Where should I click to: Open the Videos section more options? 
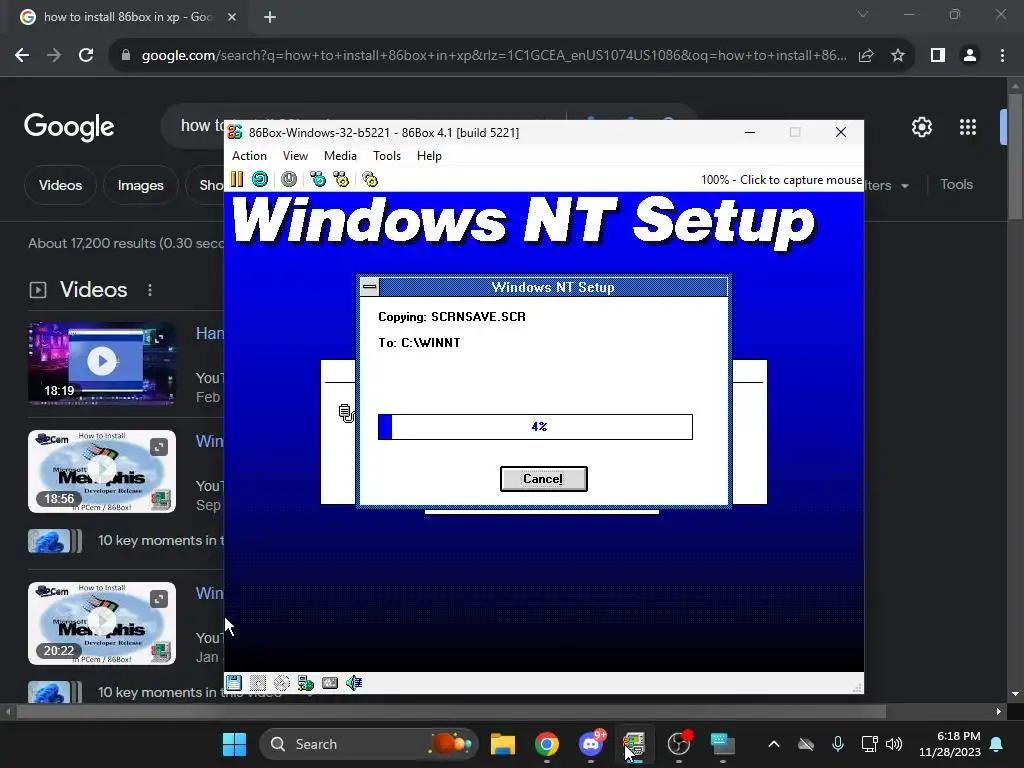pos(150,290)
